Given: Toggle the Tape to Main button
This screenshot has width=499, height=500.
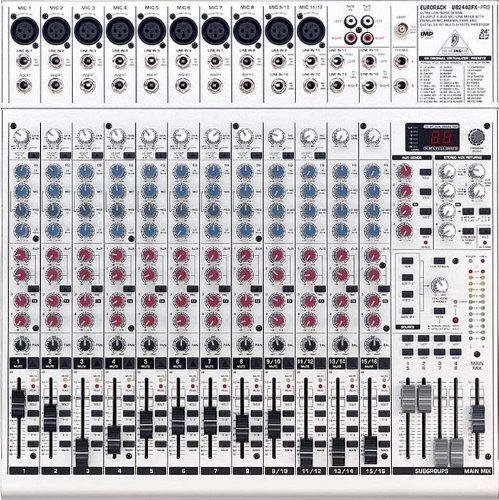Looking at the screenshot, I should (439, 261).
